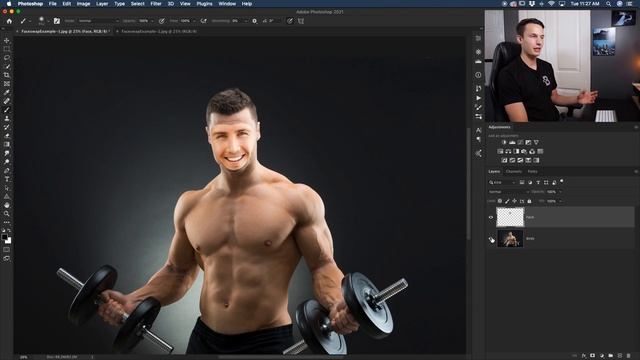Open the Kind filter dropdown
Screen dimensions: 640x360
click(x=502, y=182)
